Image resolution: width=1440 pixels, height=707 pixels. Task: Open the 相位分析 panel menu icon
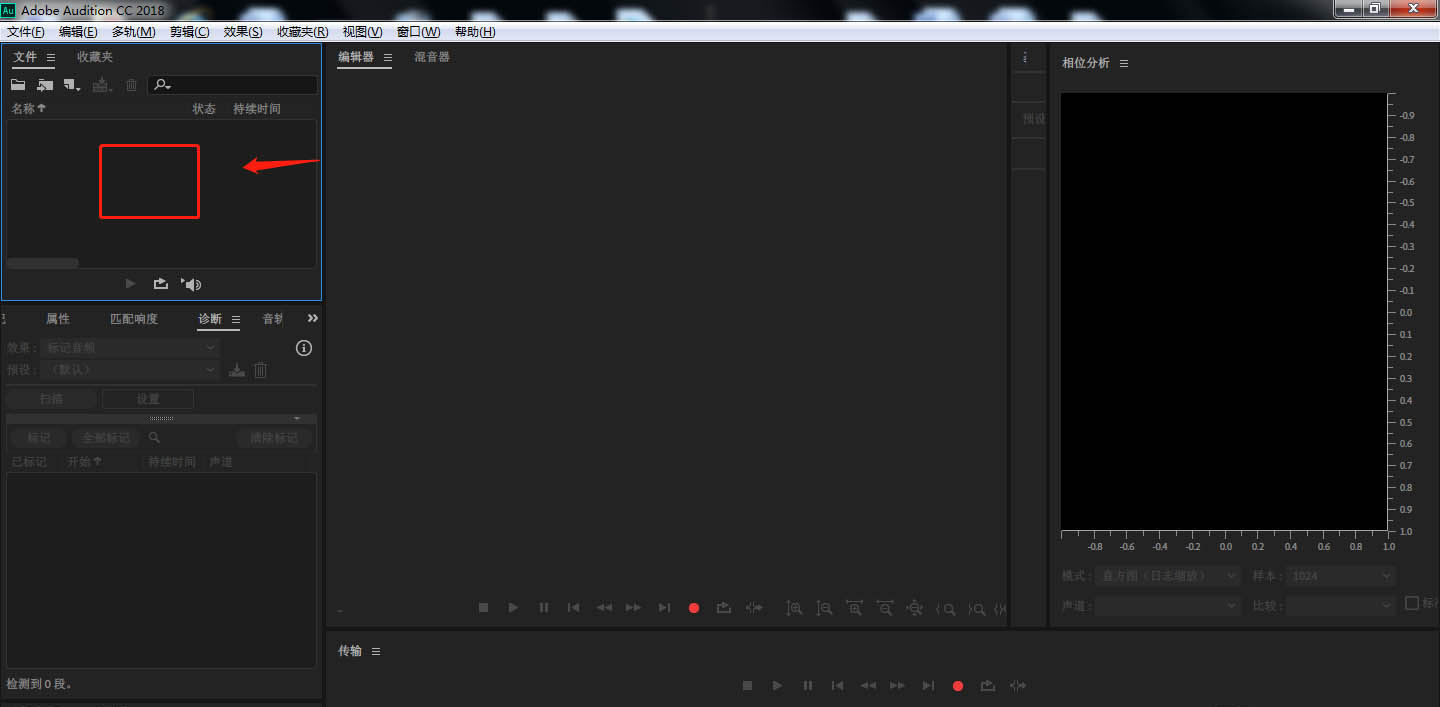pyautogui.click(x=1124, y=63)
